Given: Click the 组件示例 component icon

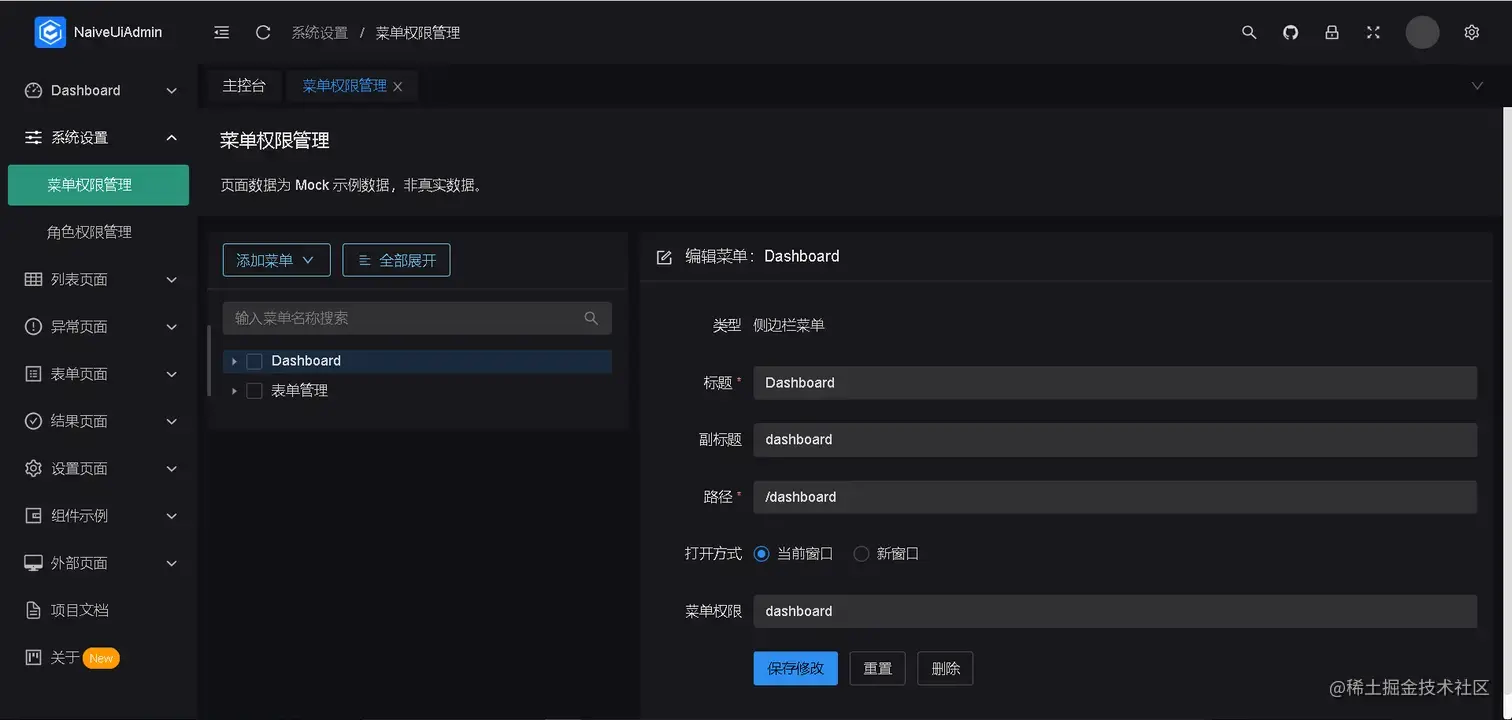Looking at the screenshot, I should point(33,516).
